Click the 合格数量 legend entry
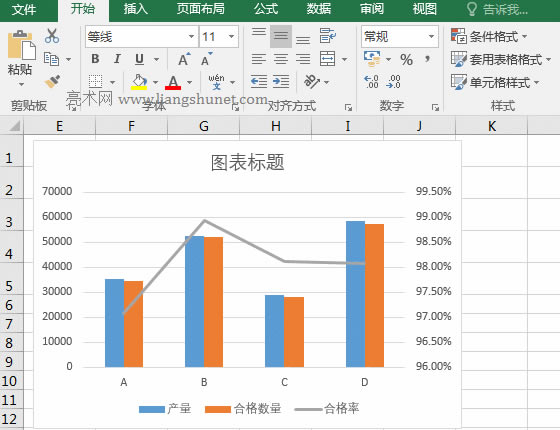 [243, 408]
